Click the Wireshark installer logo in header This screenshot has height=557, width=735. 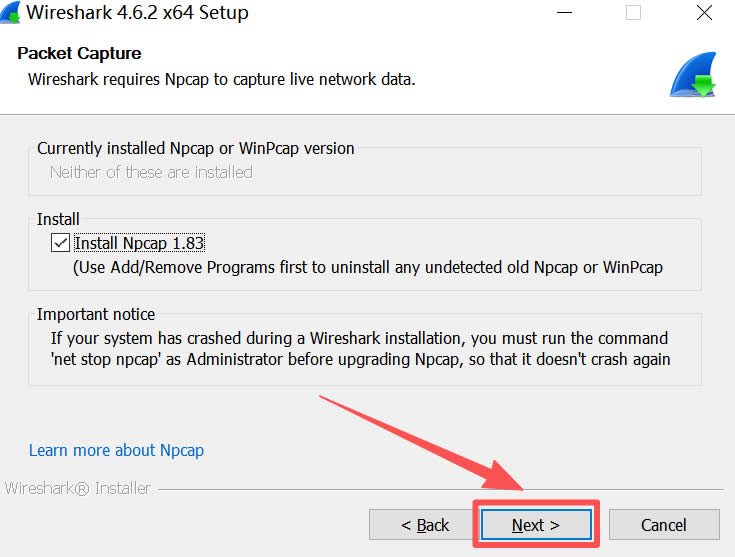693,75
